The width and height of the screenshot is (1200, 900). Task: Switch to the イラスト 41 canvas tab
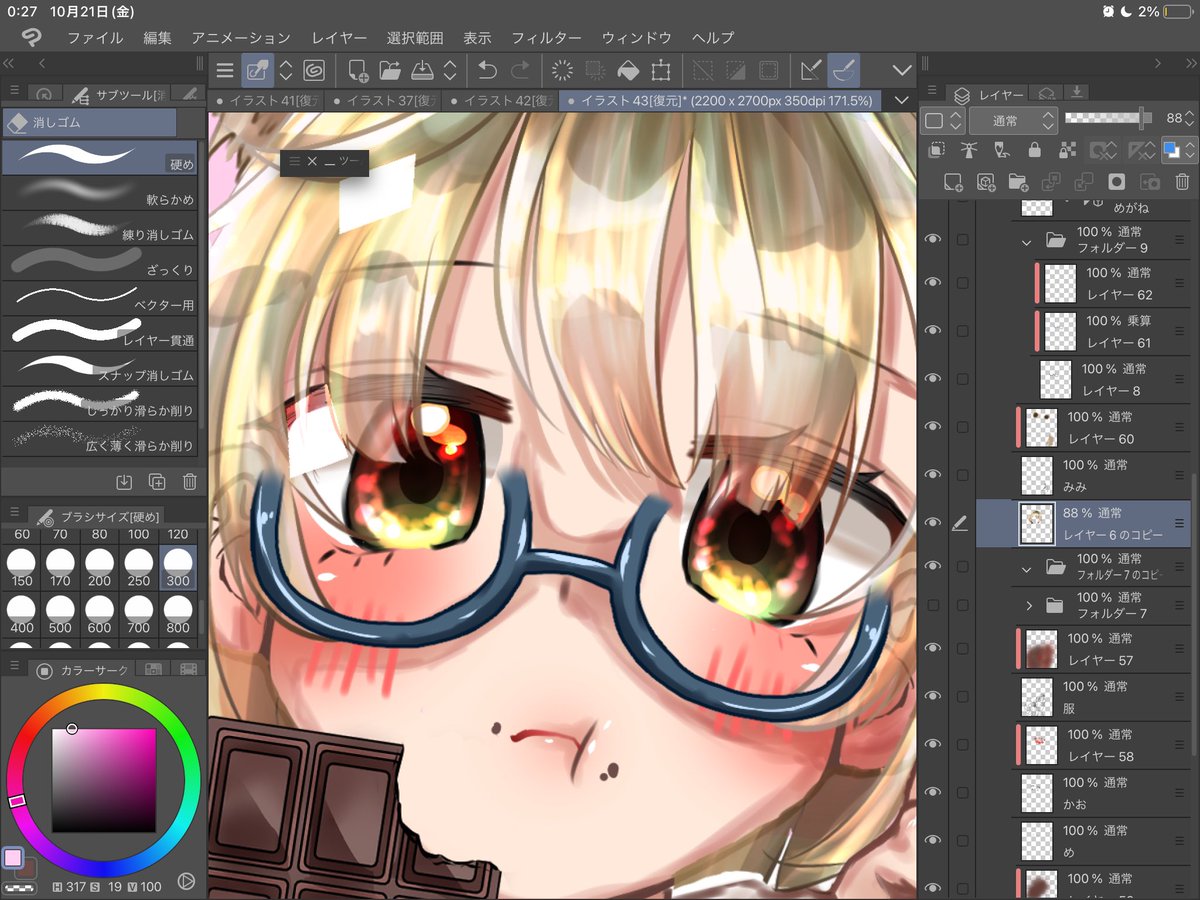pos(266,100)
